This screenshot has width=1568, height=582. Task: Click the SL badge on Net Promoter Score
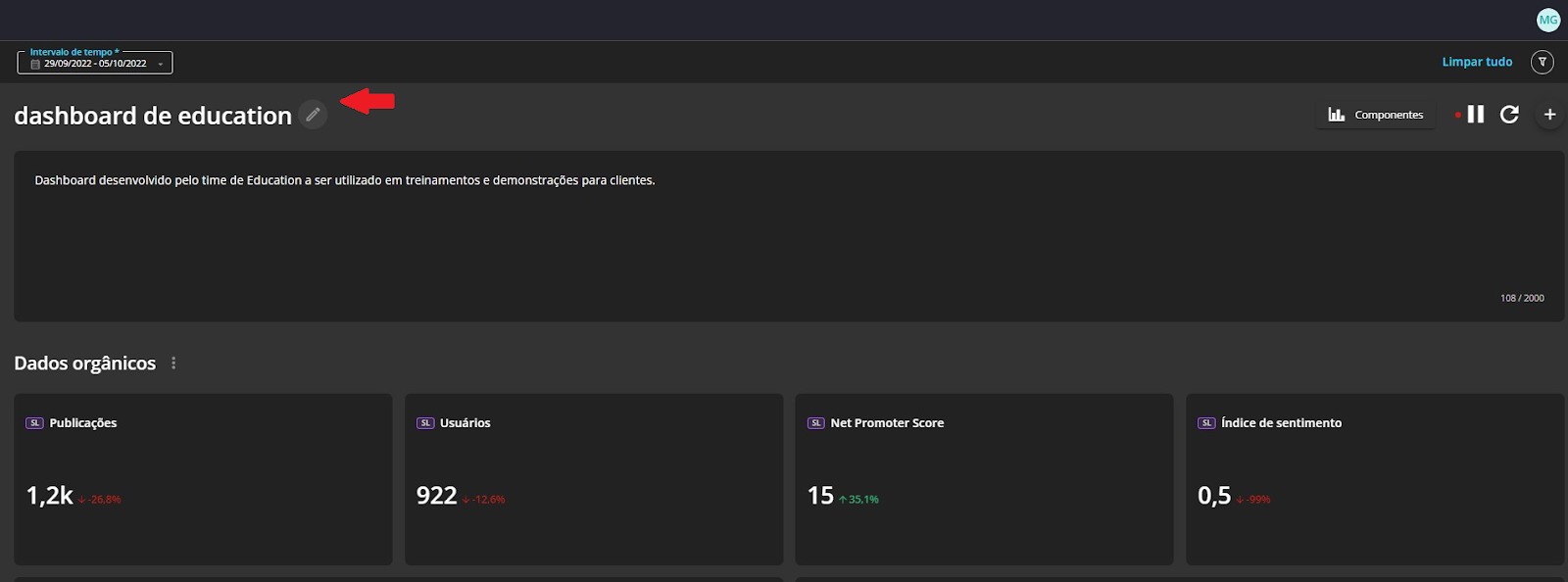click(x=816, y=423)
